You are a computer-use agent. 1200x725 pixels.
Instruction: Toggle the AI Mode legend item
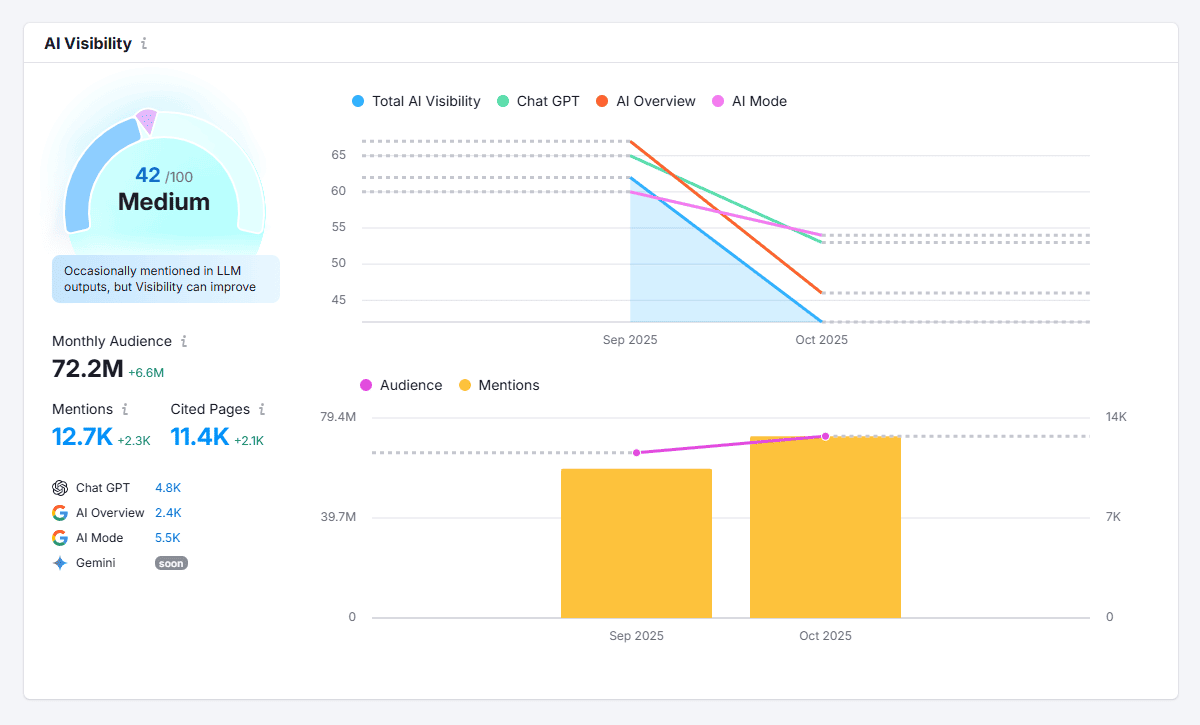point(749,101)
